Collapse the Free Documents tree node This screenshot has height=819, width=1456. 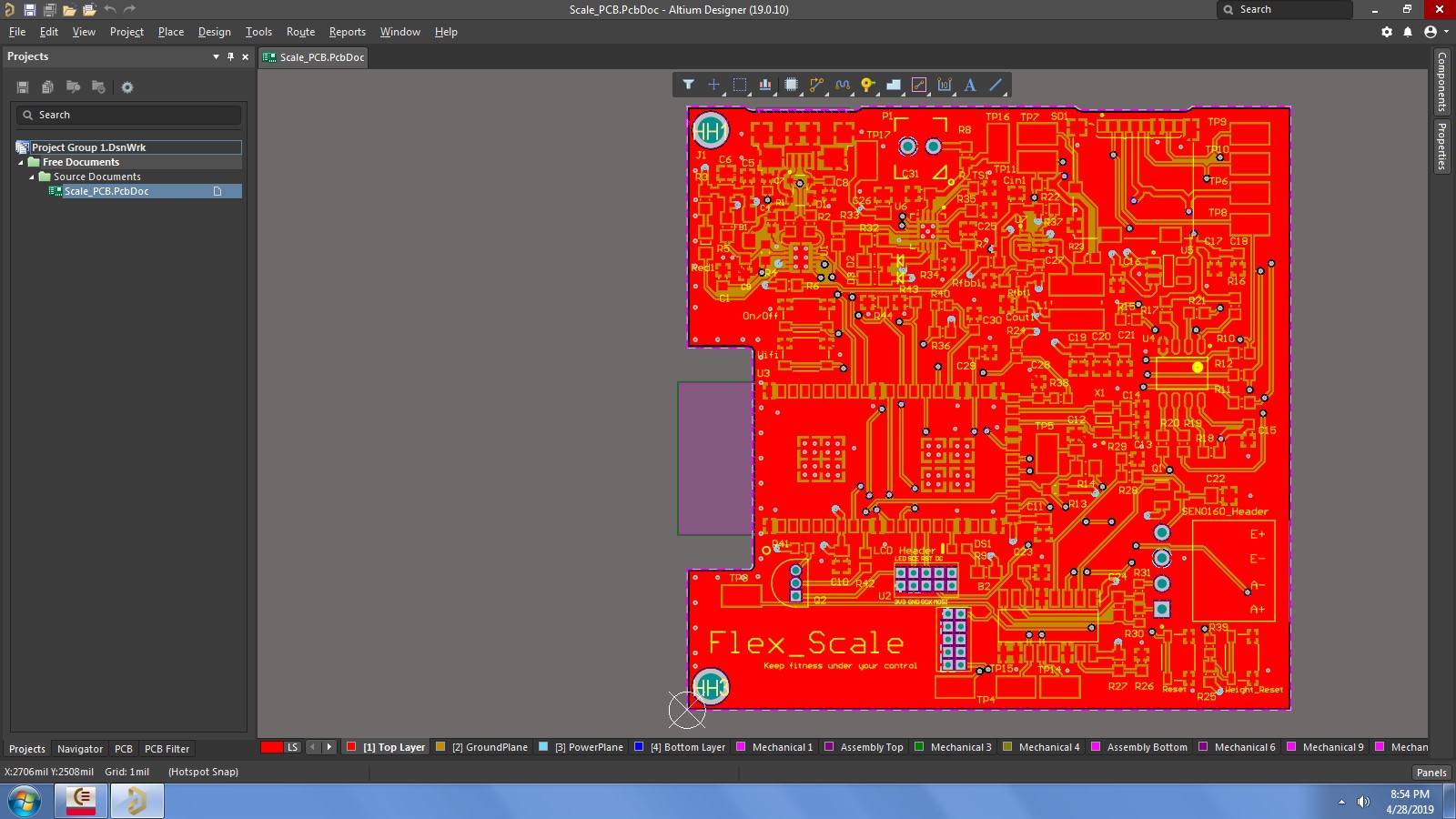pyautogui.click(x=21, y=162)
